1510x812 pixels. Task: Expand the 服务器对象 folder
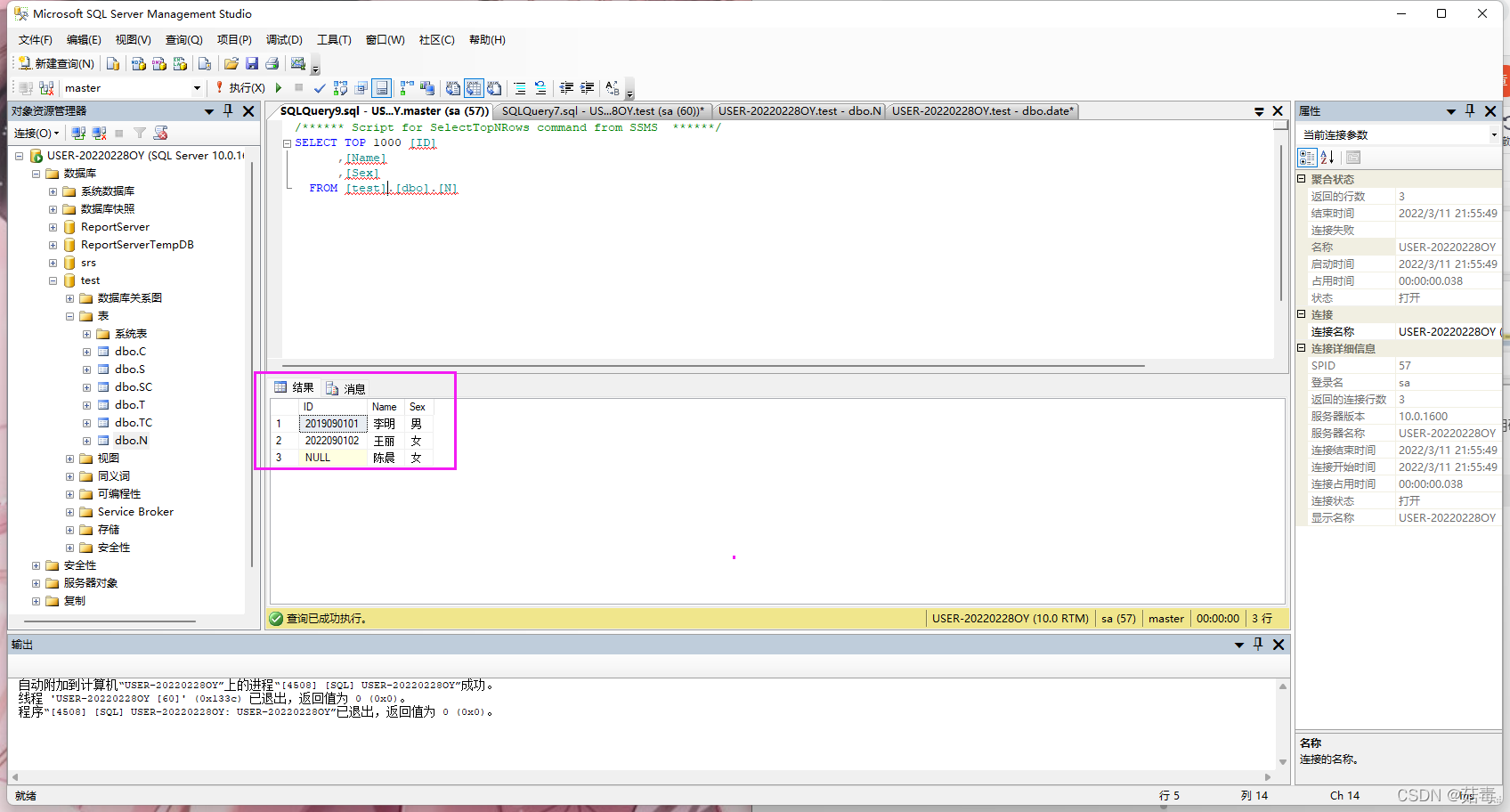point(36,583)
